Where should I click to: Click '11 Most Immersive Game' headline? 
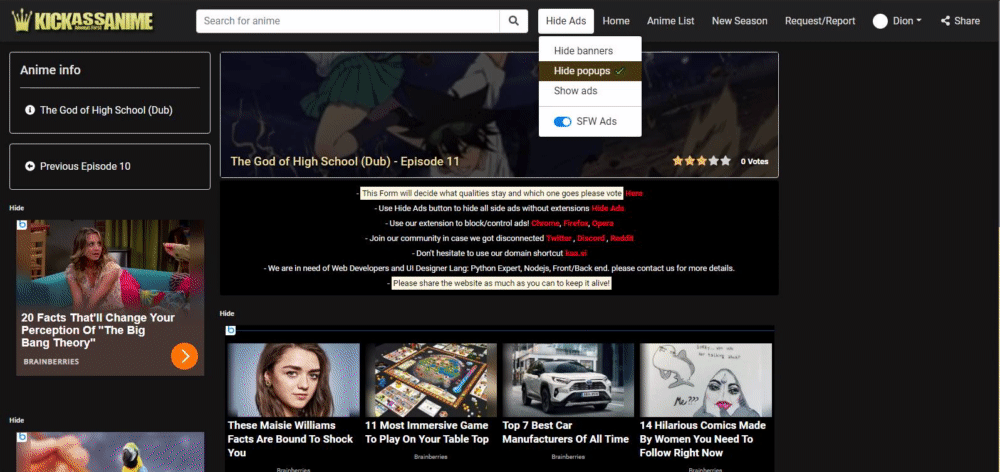click(427, 432)
